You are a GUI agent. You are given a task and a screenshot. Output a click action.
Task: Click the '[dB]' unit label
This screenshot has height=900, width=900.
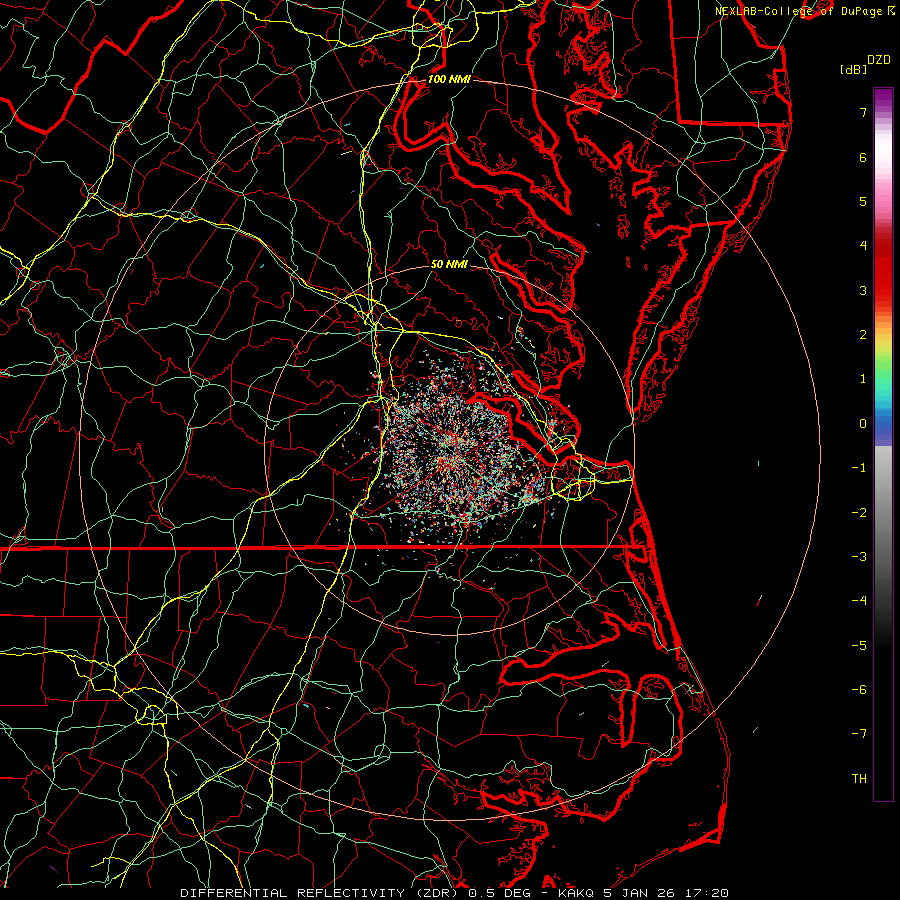tap(853, 70)
